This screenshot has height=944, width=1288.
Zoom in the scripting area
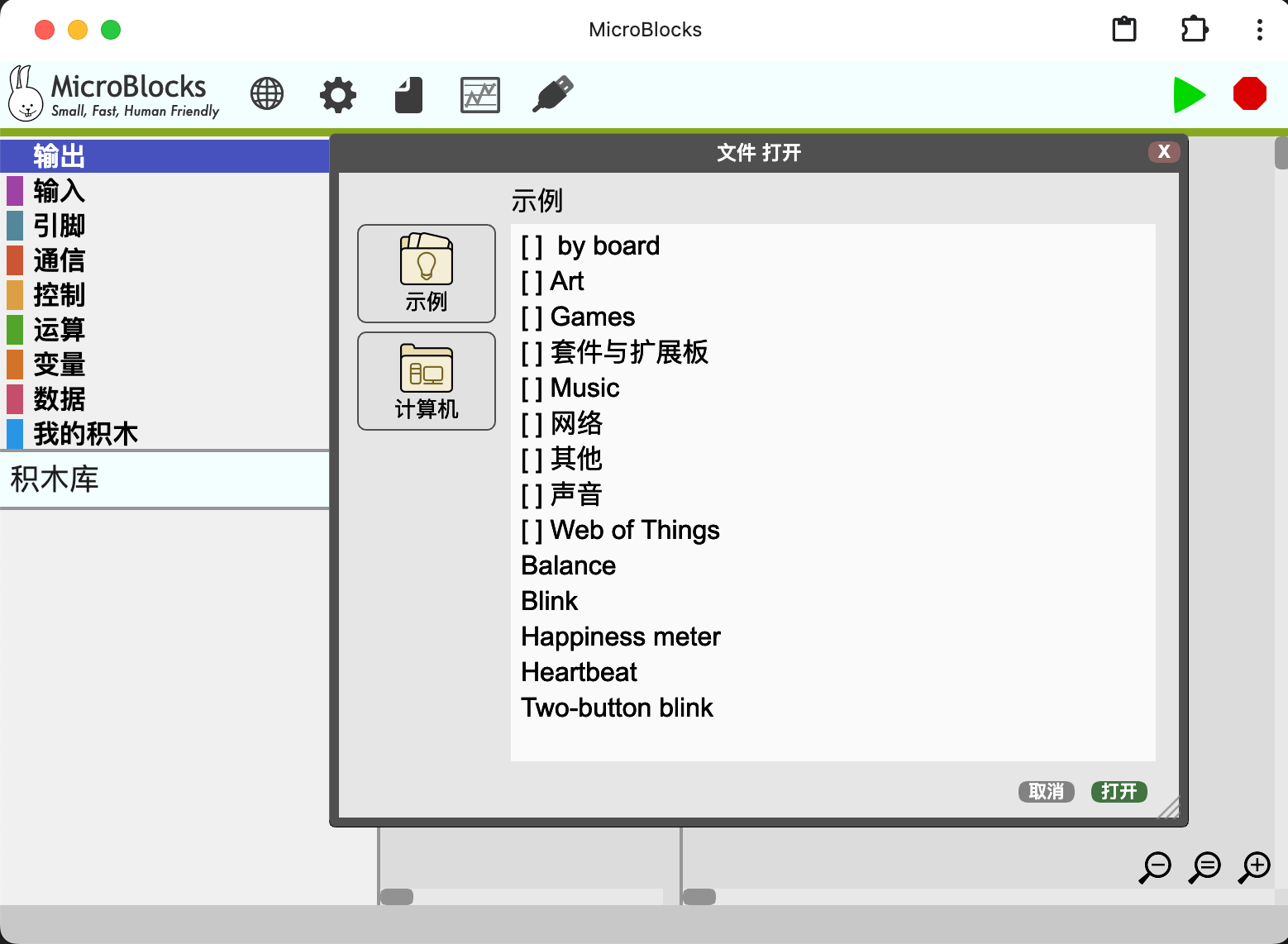[x=1255, y=868]
